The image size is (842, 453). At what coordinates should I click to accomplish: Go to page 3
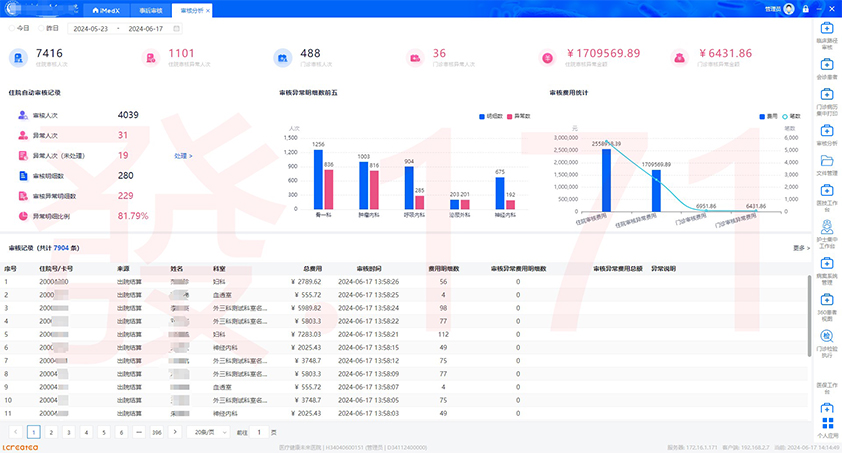coord(68,432)
